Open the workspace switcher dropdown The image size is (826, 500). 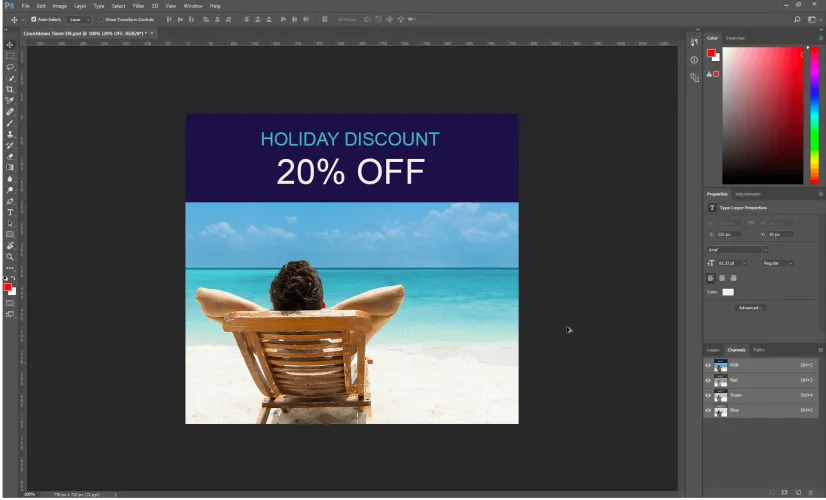pos(813,19)
